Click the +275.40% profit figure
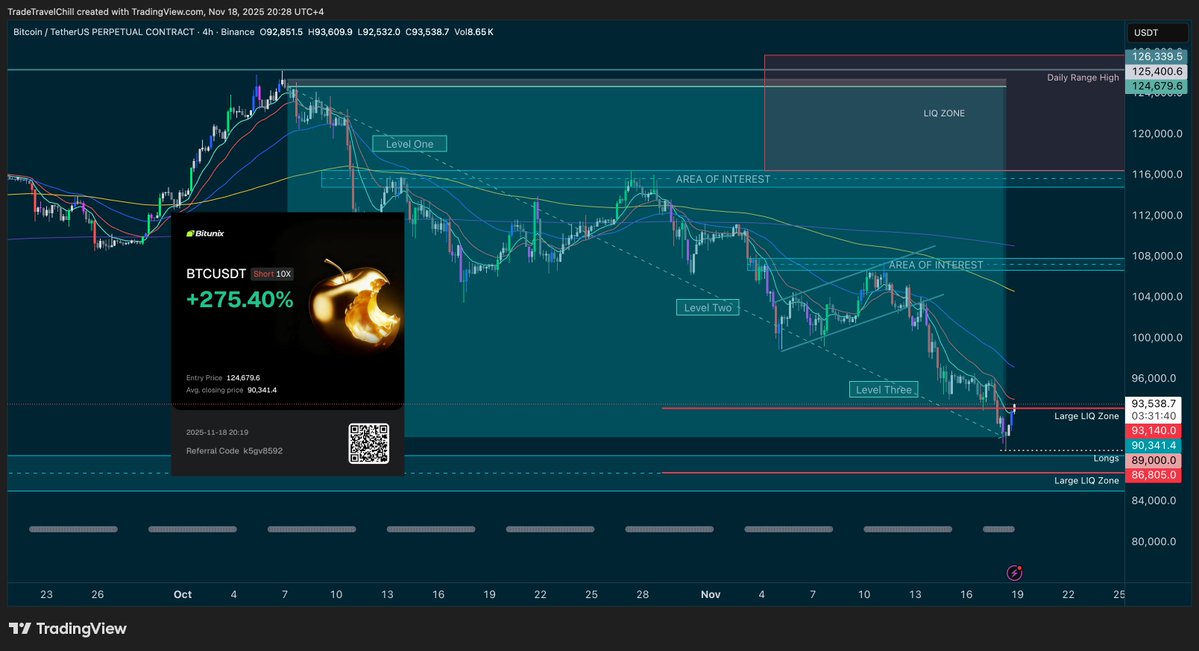Screen dimensions: 1199x651 tap(239, 300)
